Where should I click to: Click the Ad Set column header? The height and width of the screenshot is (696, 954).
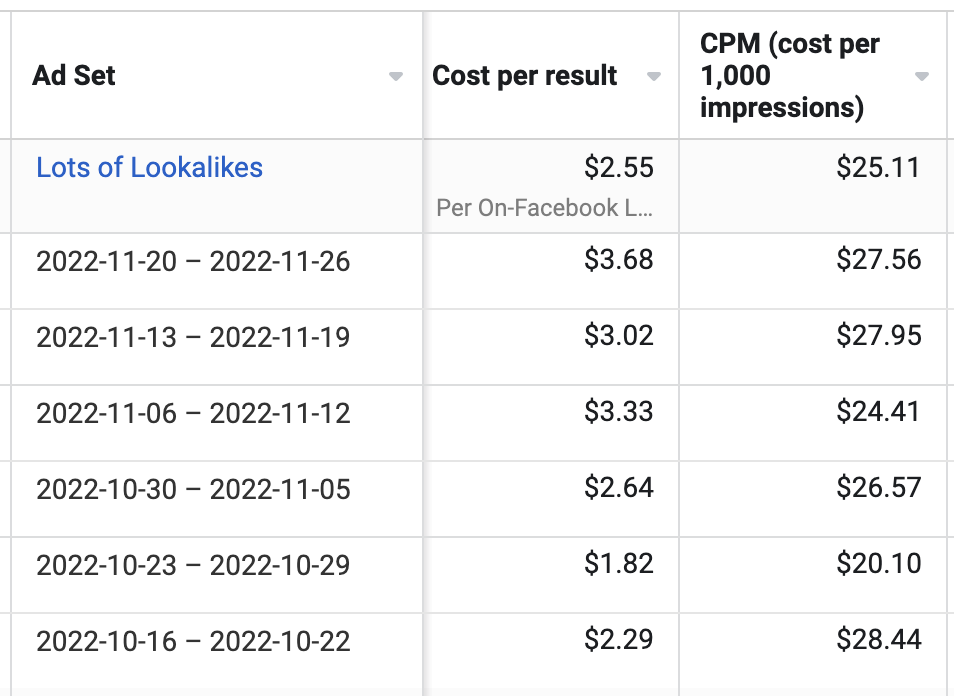74,75
